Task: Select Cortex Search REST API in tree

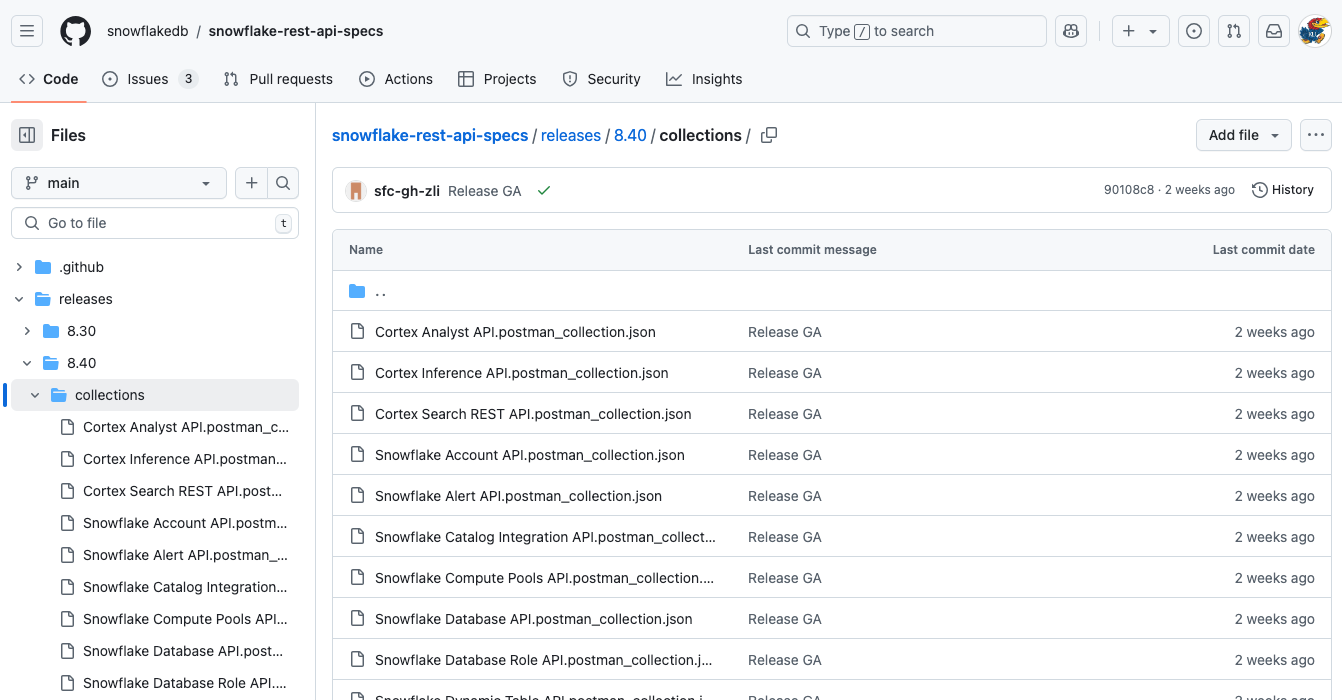Action: (x=185, y=491)
